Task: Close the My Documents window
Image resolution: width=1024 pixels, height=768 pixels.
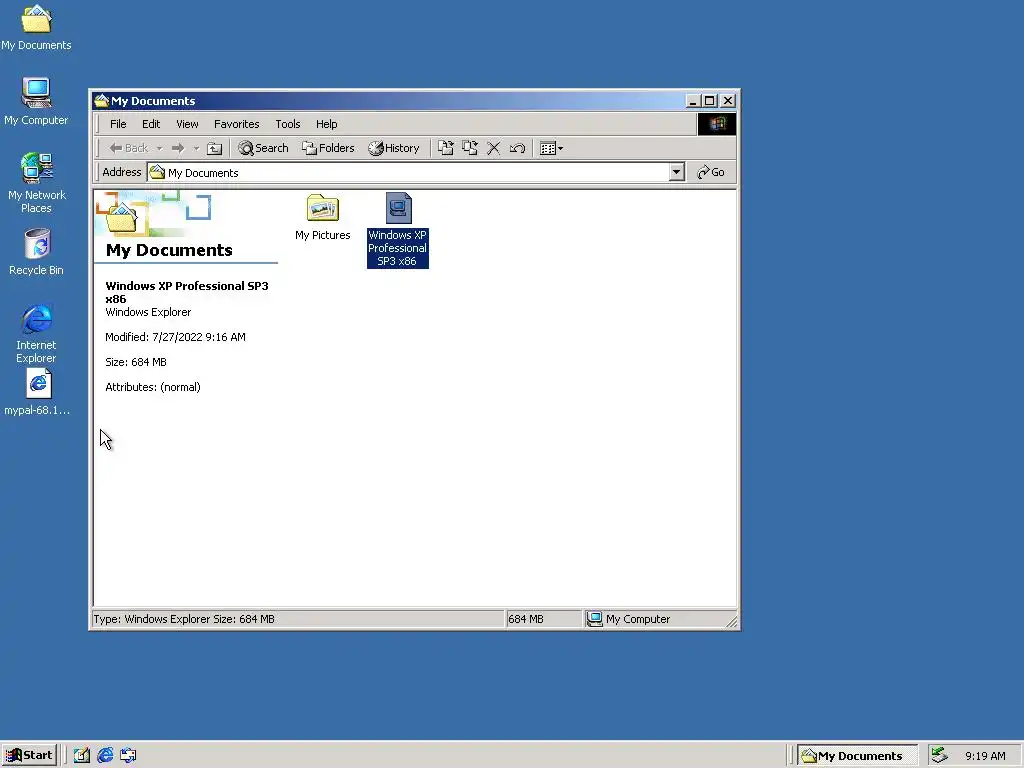Action: tap(728, 101)
